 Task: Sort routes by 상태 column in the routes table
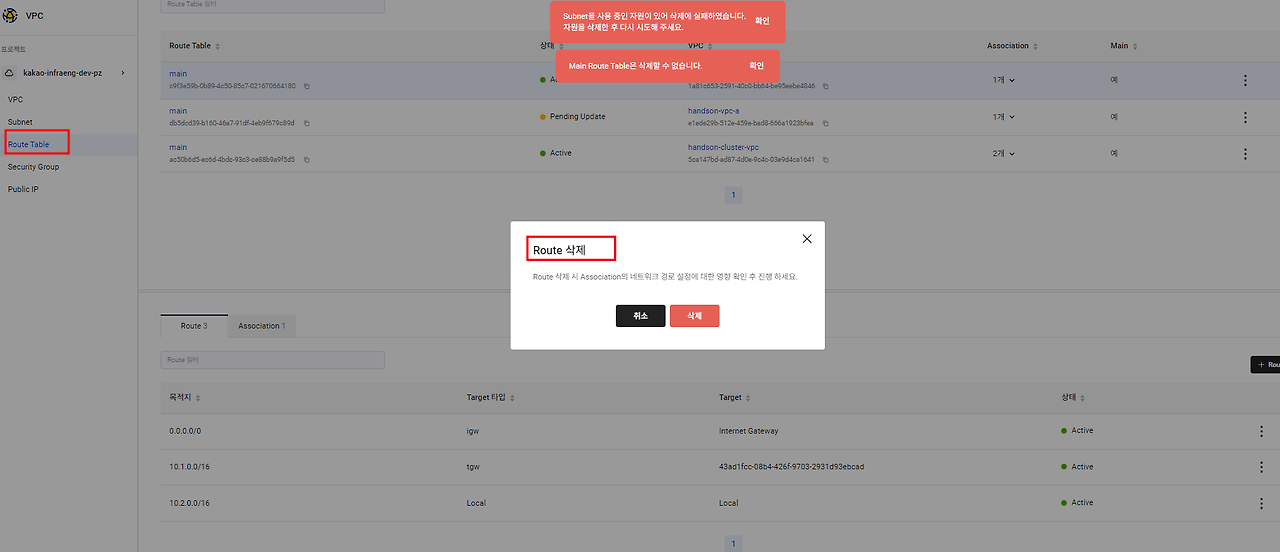click(x=1073, y=397)
